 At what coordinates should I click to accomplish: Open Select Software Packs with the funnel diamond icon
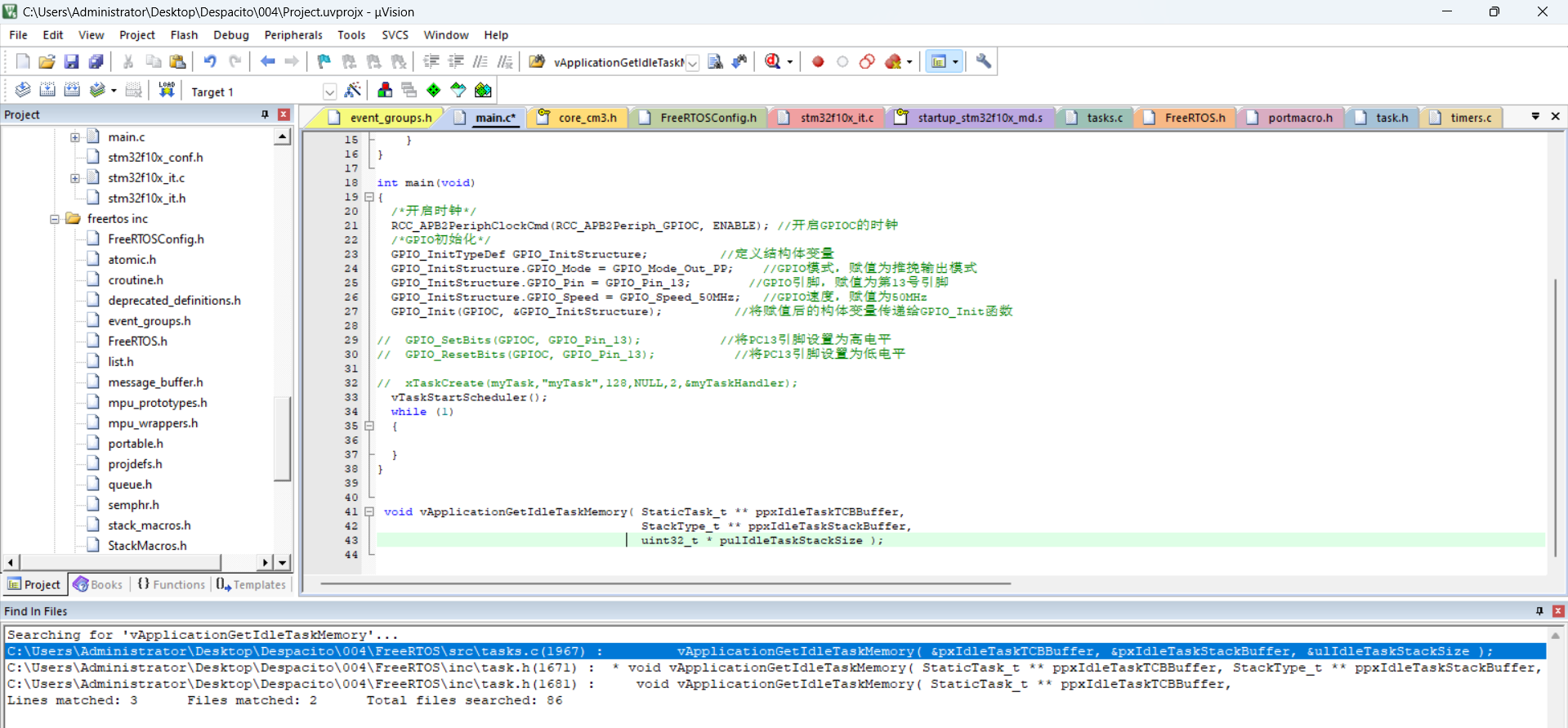(x=458, y=90)
